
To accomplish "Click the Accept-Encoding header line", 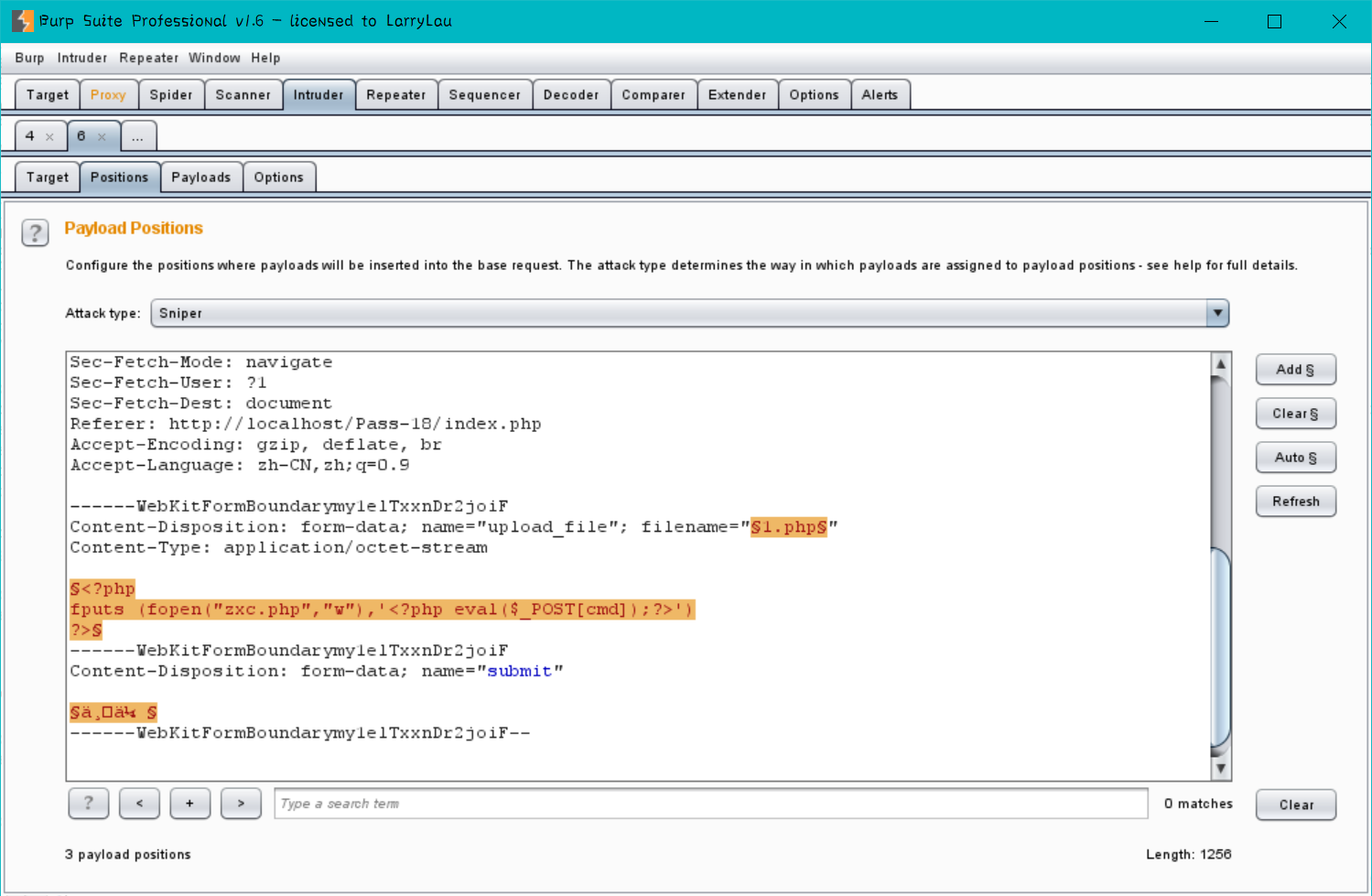I will (256, 445).
